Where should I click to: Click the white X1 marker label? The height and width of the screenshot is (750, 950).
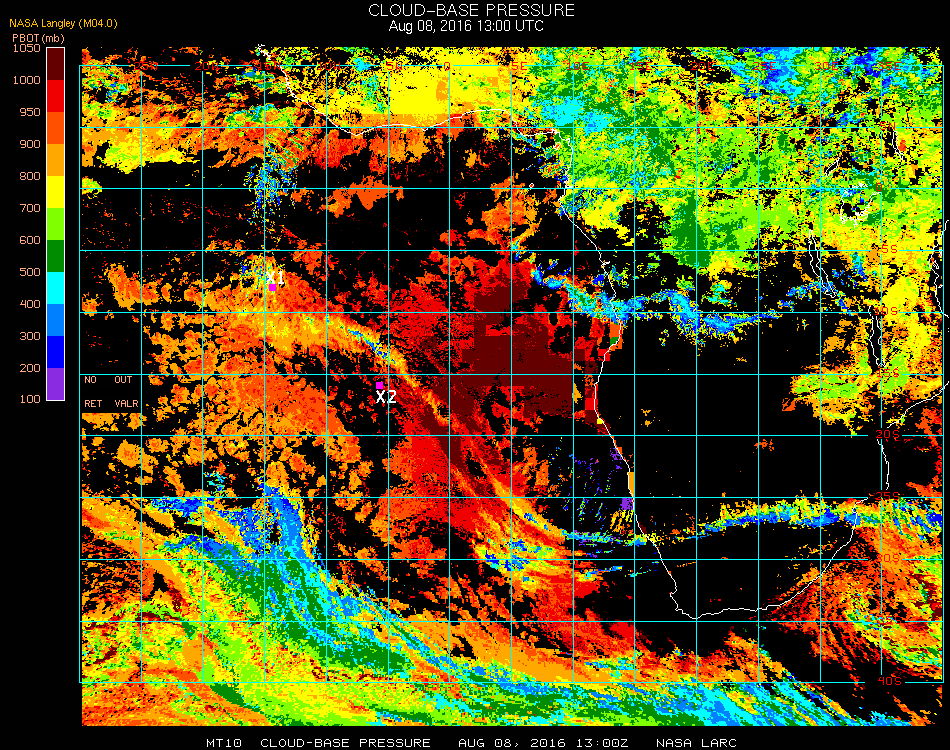click(x=276, y=278)
